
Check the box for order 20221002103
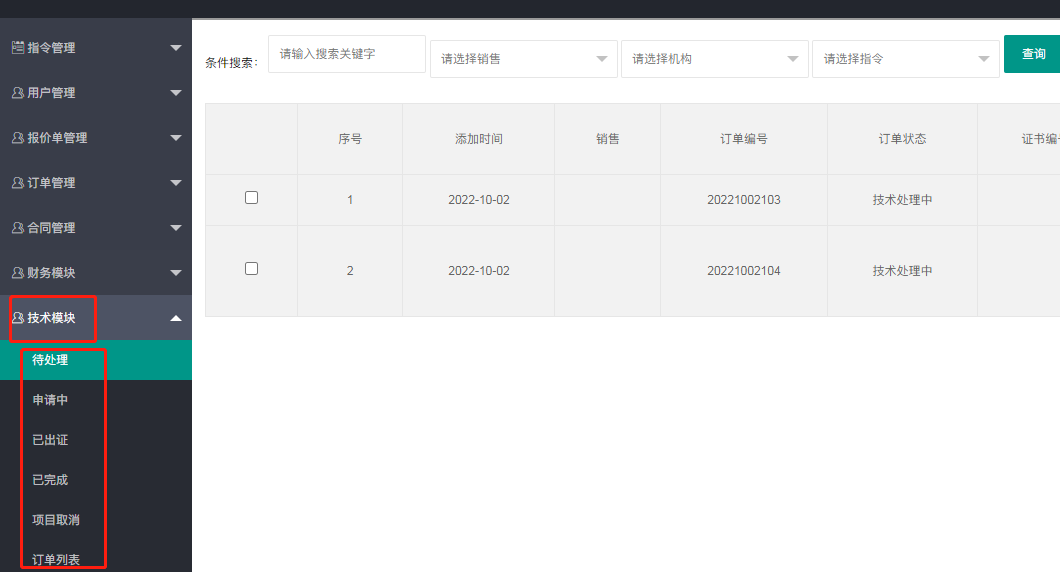pyautogui.click(x=251, y=198)
